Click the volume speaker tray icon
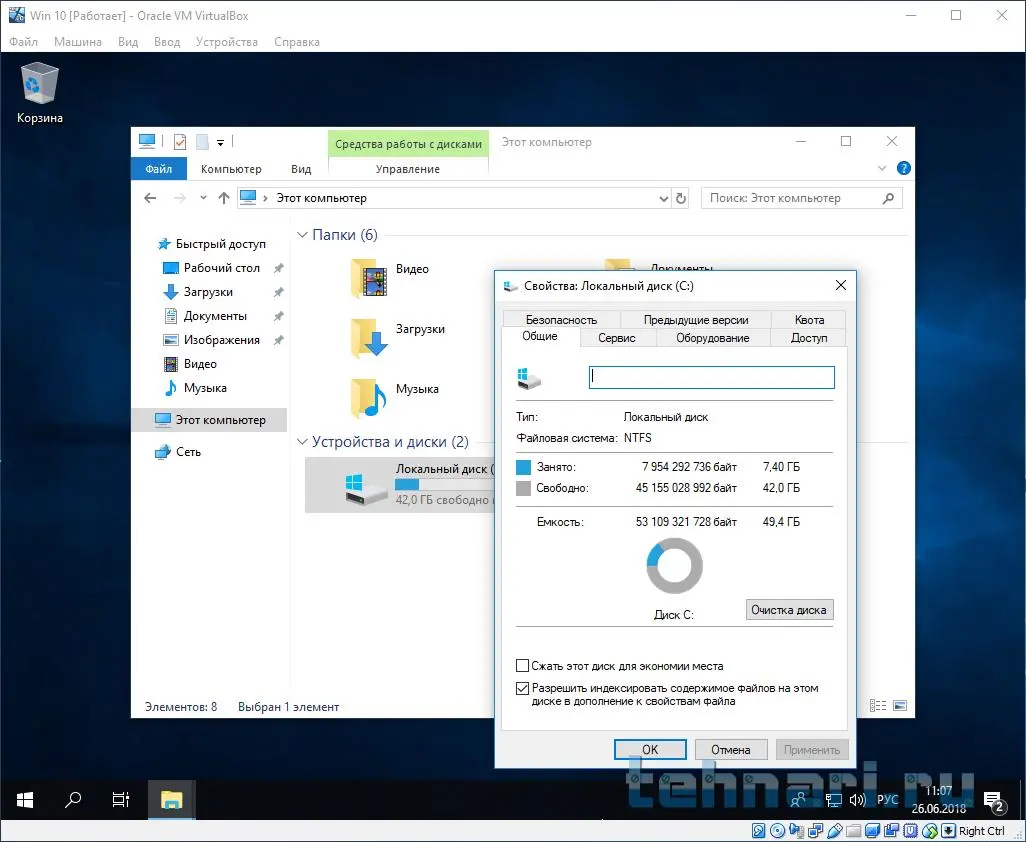Viewport: 1026px width, 842px height. 857,800
